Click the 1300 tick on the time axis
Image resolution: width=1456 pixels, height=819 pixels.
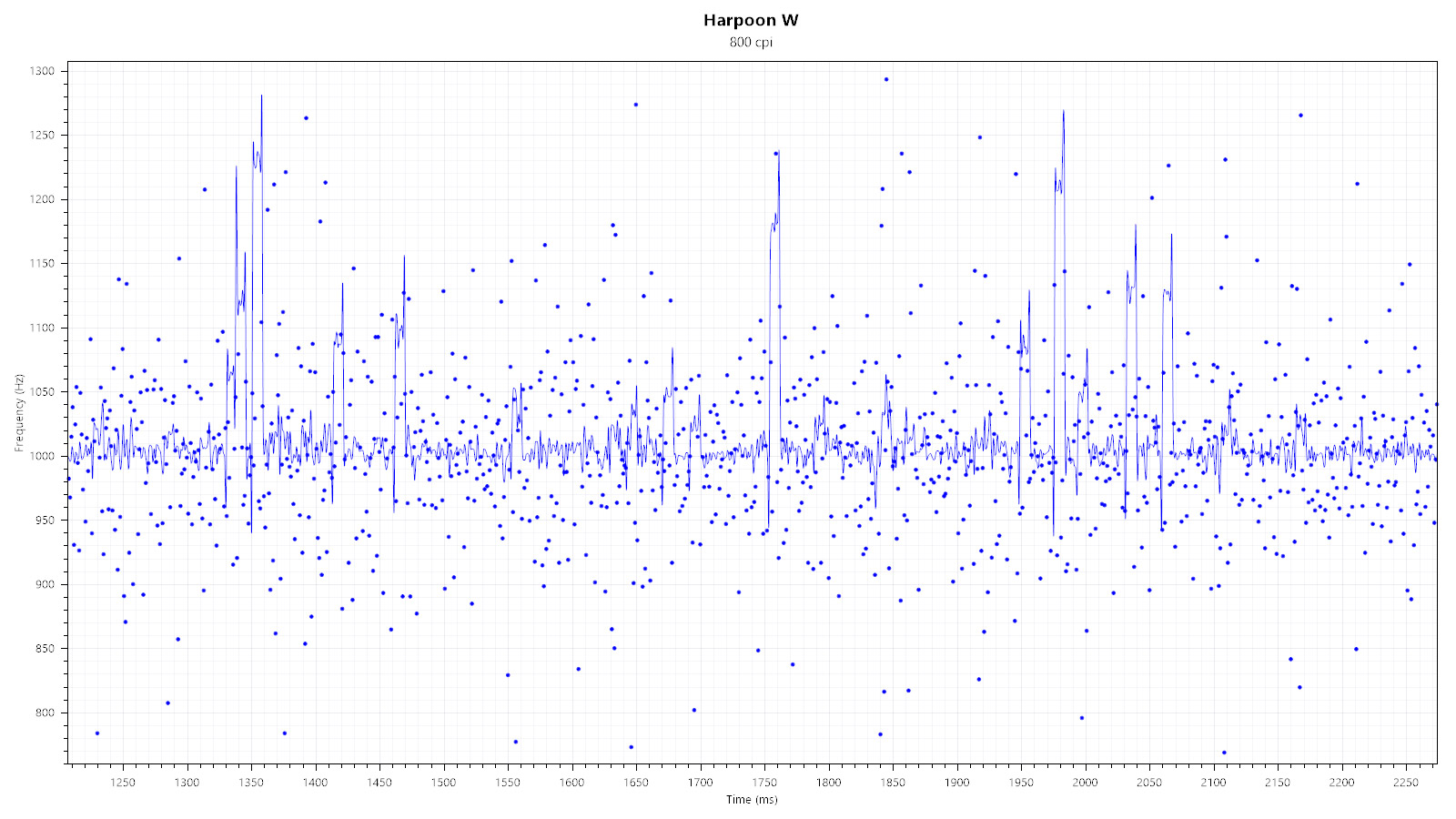187,783
